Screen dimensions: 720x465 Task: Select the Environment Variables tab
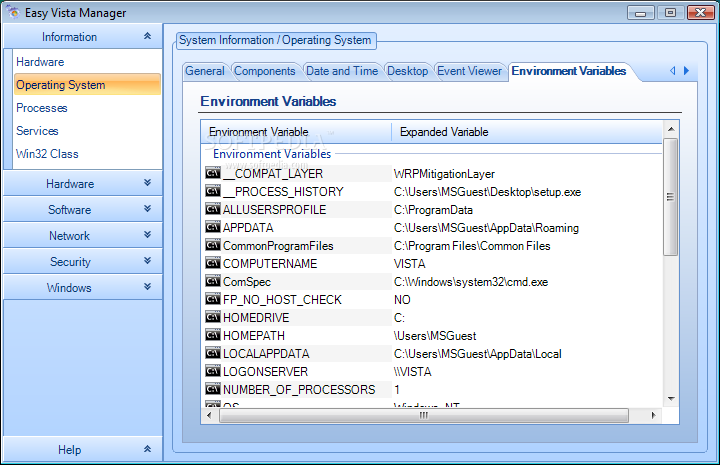[x=568, y=71]
